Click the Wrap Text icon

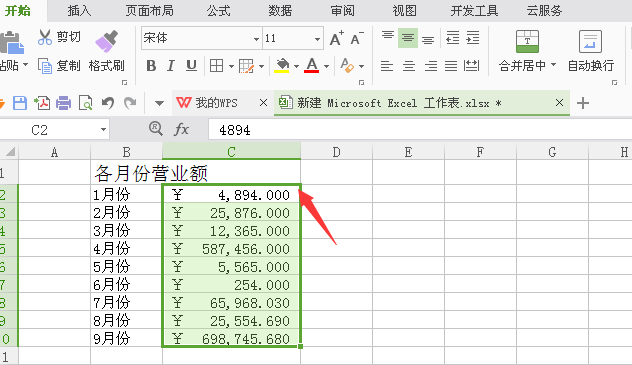tap(590, 41)
